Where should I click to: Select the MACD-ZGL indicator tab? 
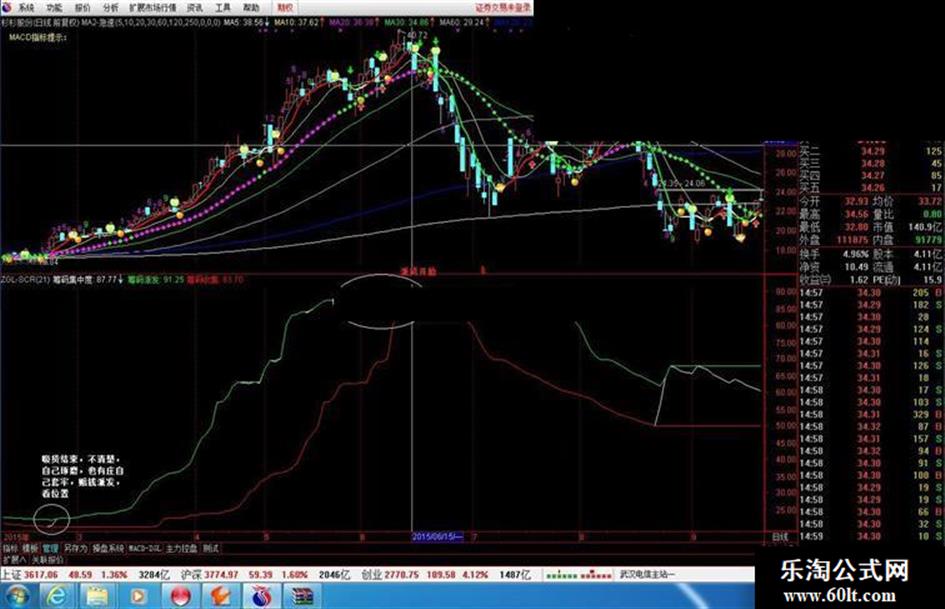point(145,548)
